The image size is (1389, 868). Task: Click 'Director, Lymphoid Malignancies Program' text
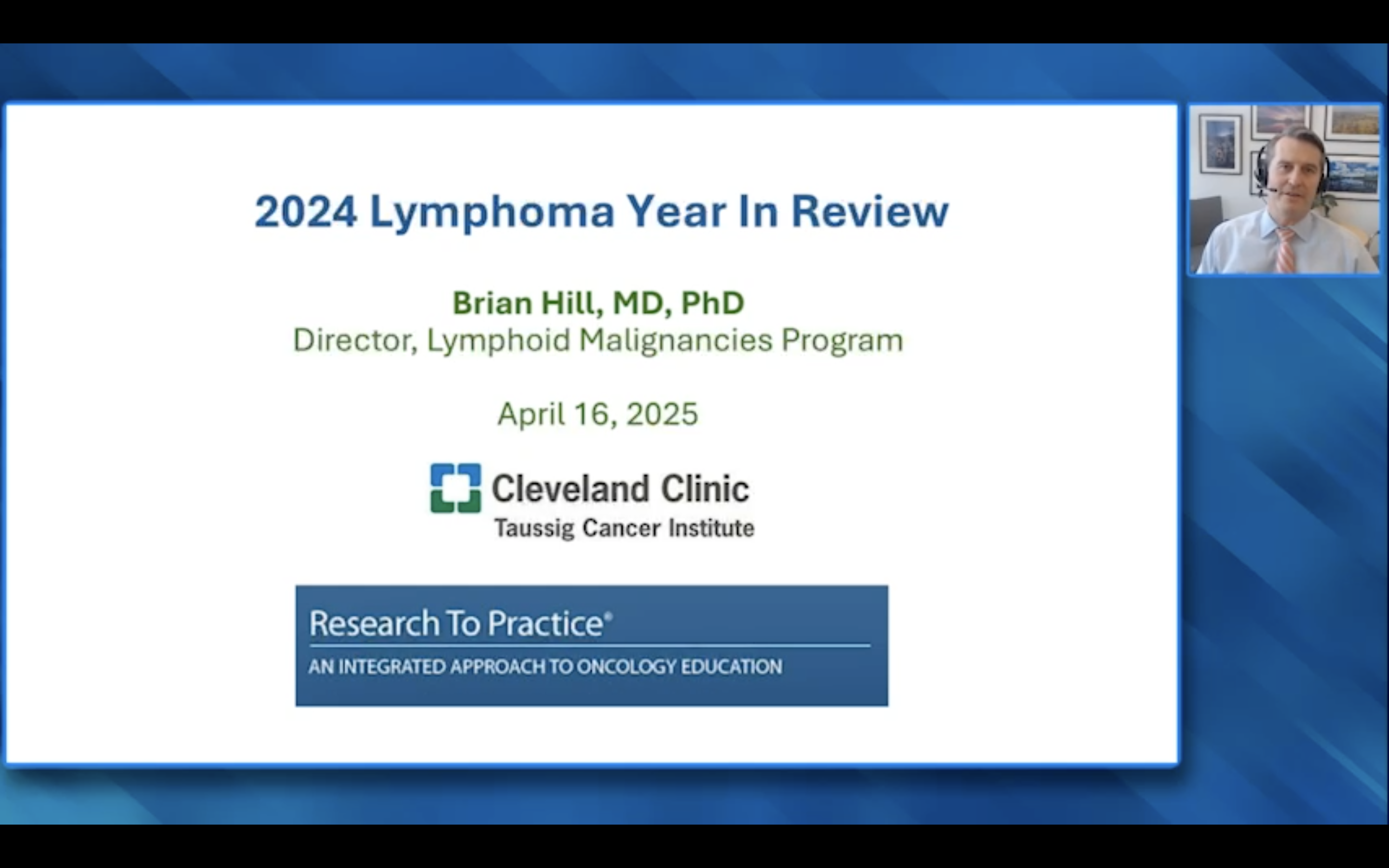[598, 341]
